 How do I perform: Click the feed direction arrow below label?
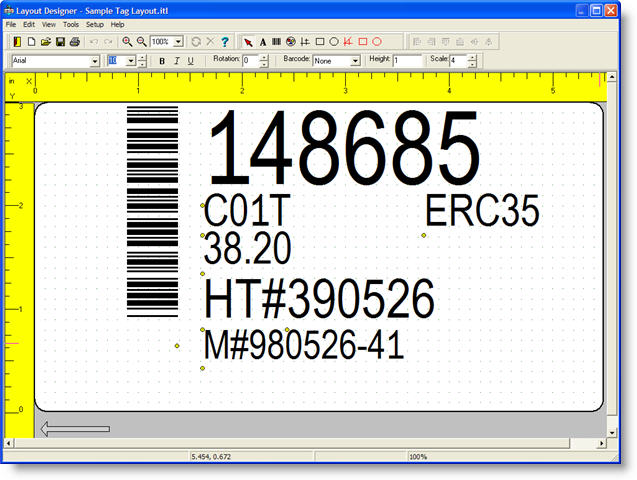pyautogui.click(x=75, y=429)
